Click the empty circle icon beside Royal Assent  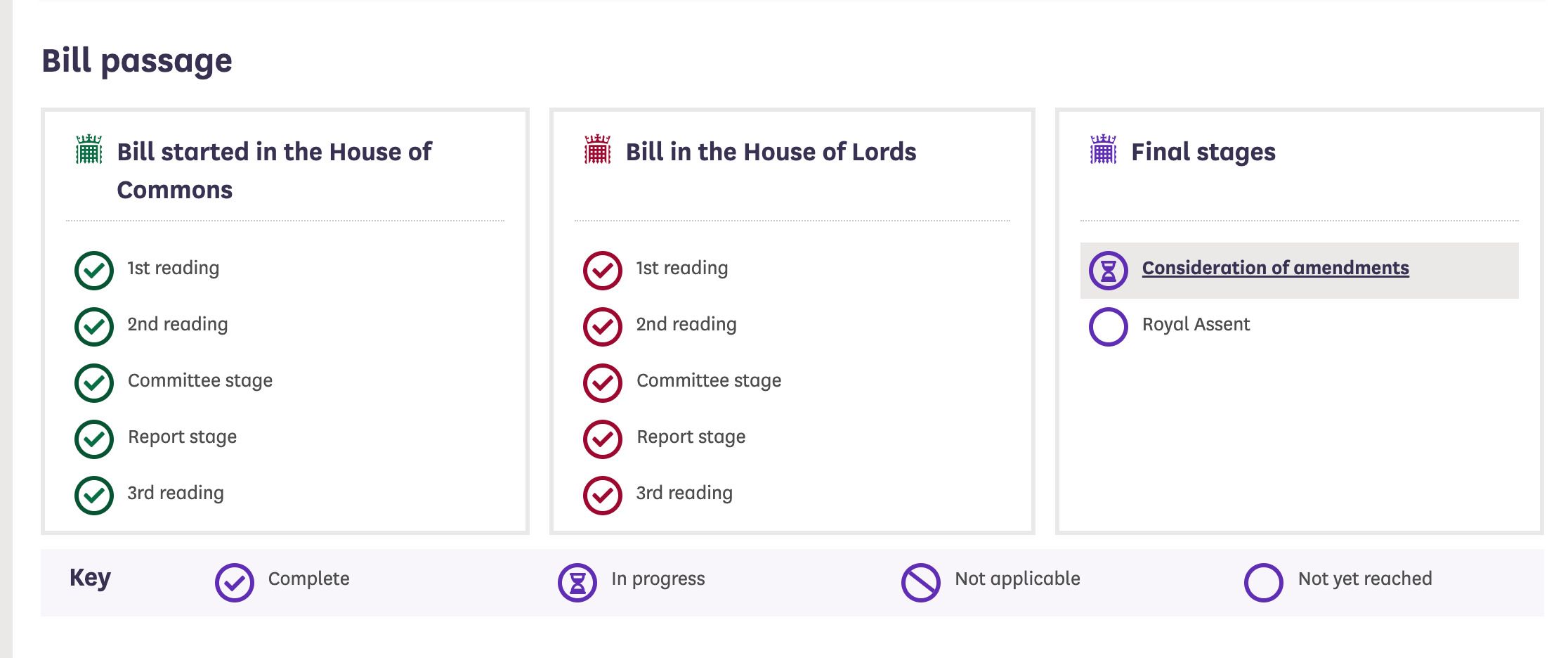(x=1108, y=327)
